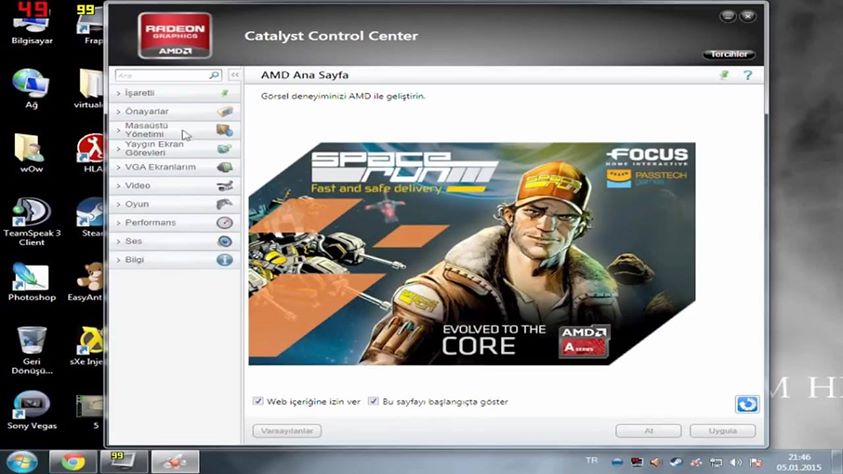Click the Masaüstü Yönetimi row icon

click(x=225, y=130)
